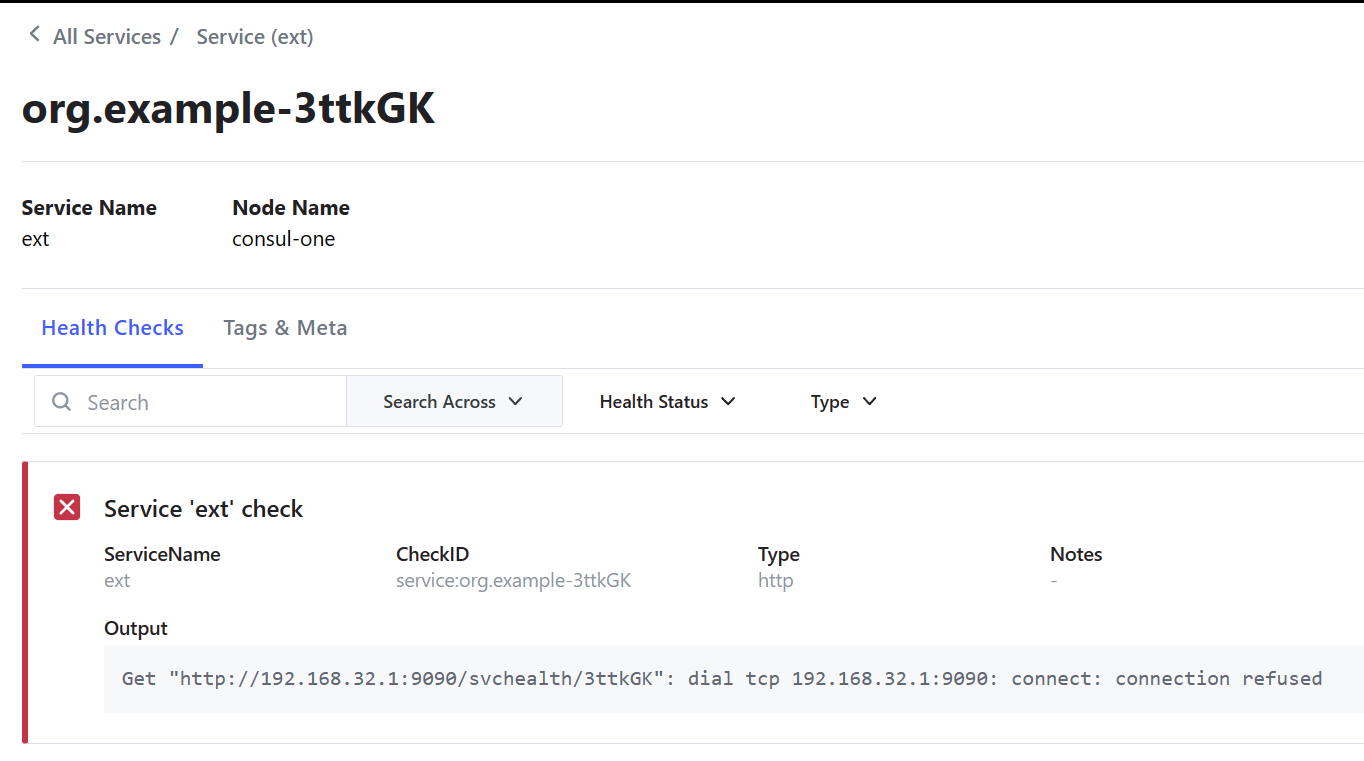The height and width of the screenshot is (761, 1364).
Task: Switch to the Tags & Meta tab
Action: point(285,328)
